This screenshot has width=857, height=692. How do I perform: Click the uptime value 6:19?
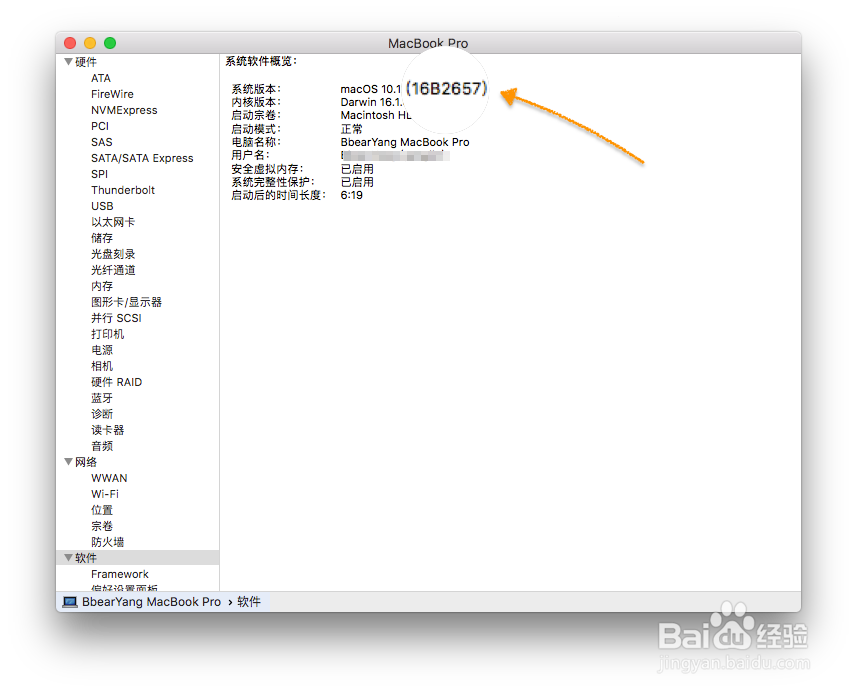point(351,195)
